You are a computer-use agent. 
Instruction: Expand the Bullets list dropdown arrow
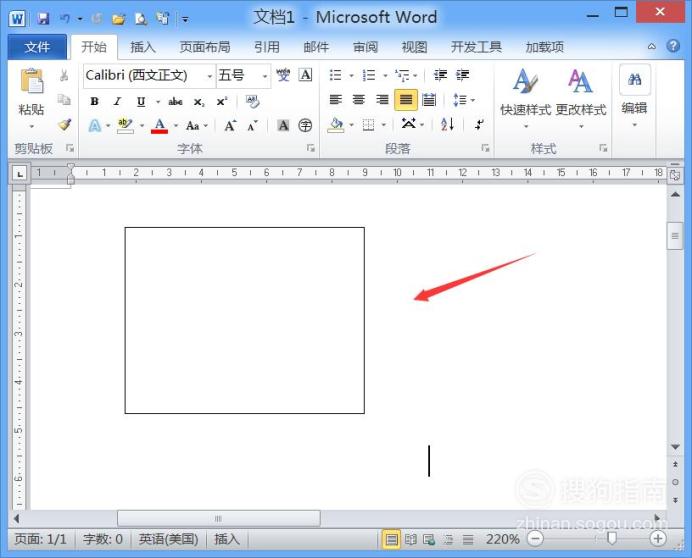(351, 76)
